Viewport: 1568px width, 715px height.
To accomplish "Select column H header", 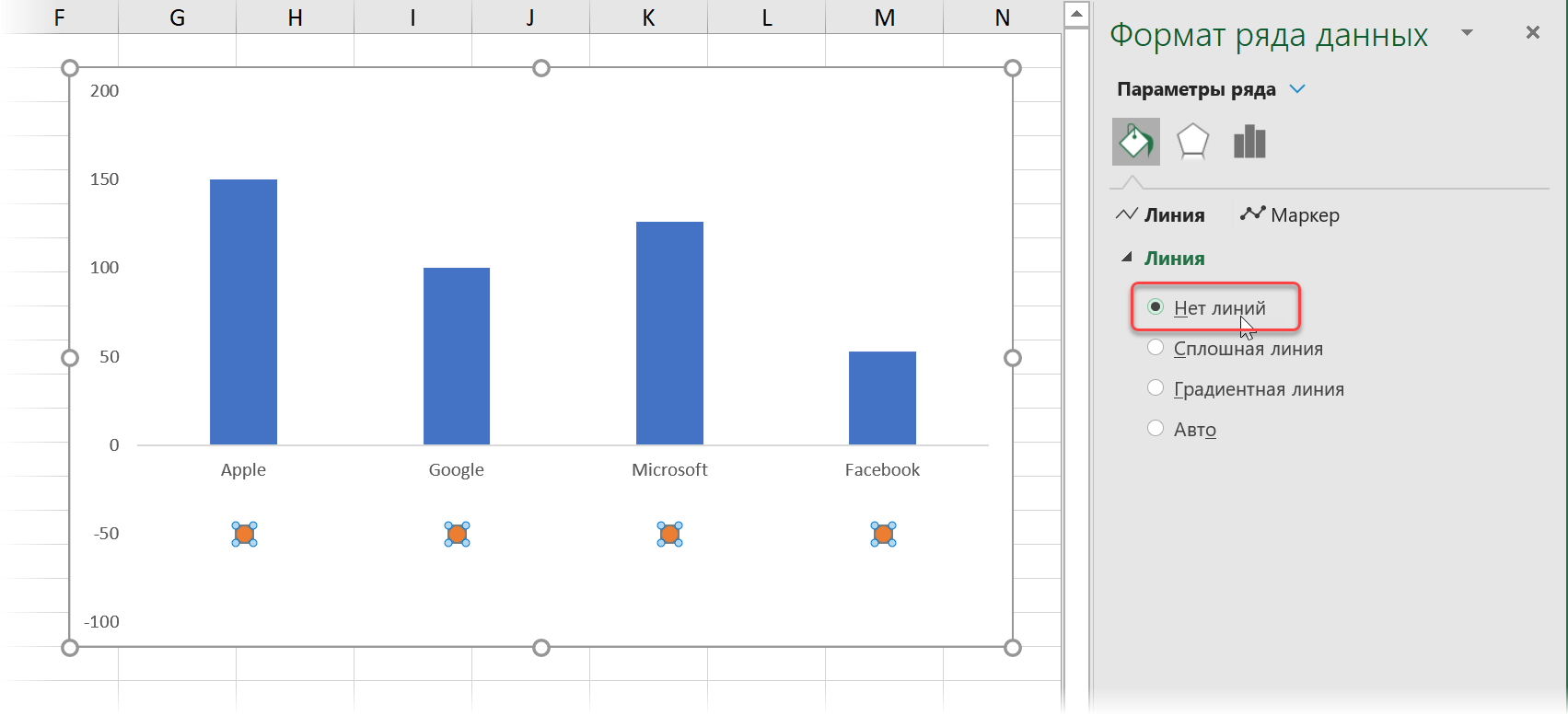I will 295,17.
